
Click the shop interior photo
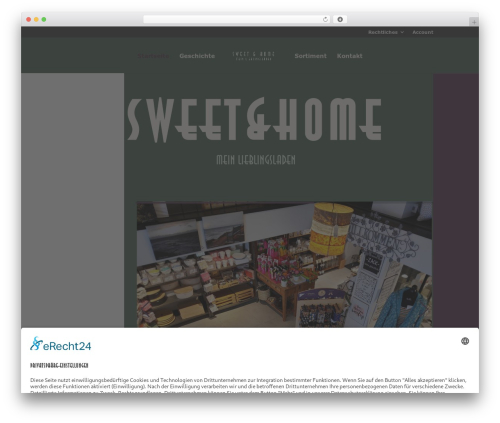point(284,264)
